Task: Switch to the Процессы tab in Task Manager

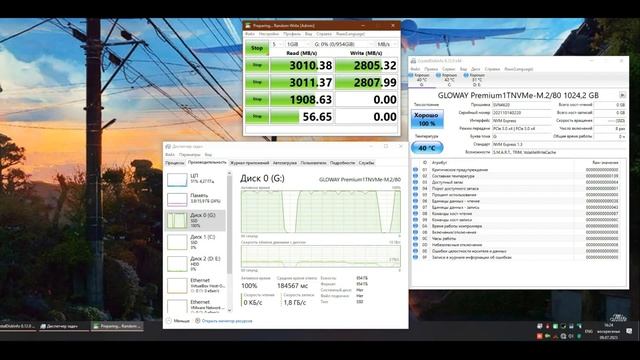Action: [x=175, y=163]
